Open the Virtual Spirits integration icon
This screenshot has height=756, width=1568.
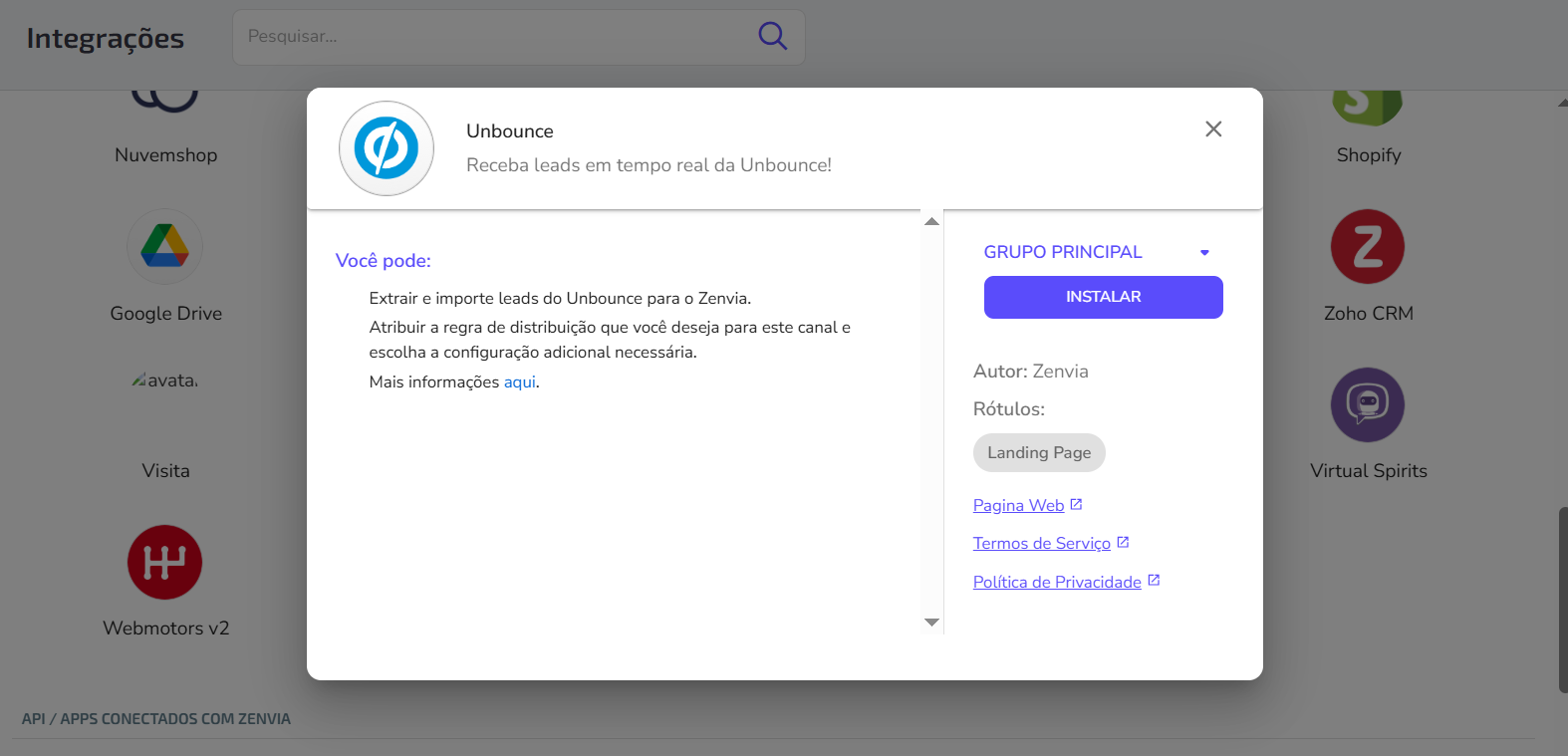coord(1368,404)
